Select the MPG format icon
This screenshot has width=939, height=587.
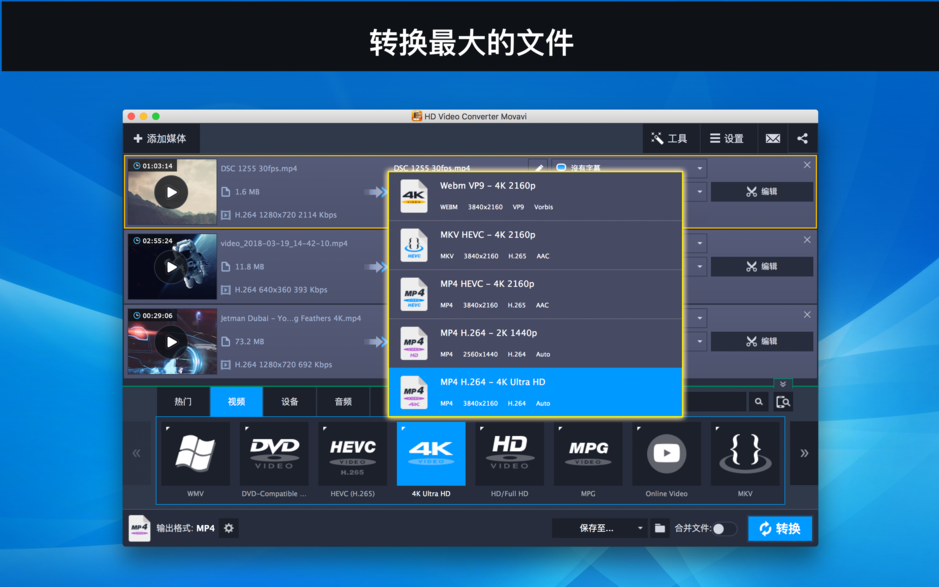tap(588, 453)
